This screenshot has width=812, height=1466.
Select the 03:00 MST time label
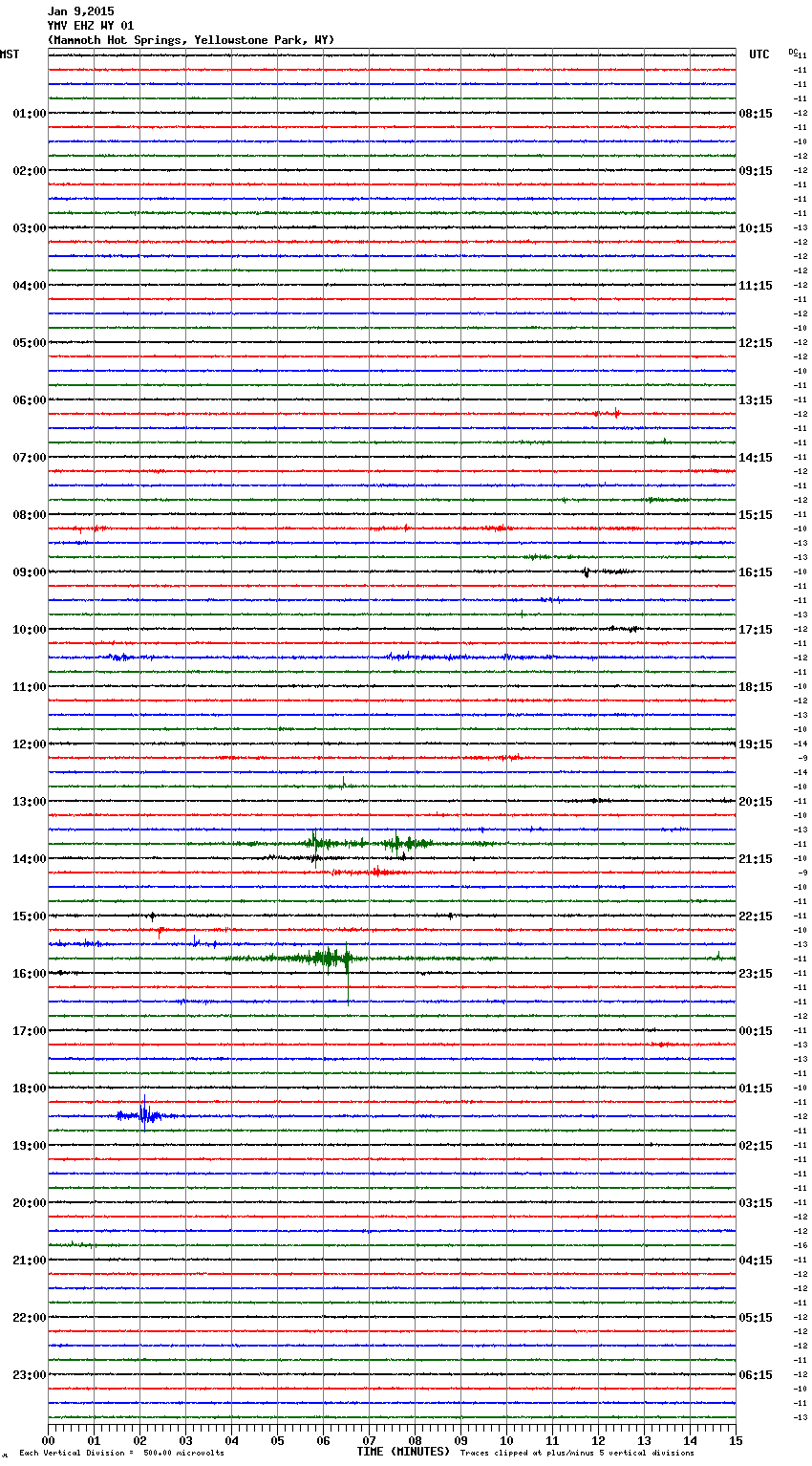point(30,228)
